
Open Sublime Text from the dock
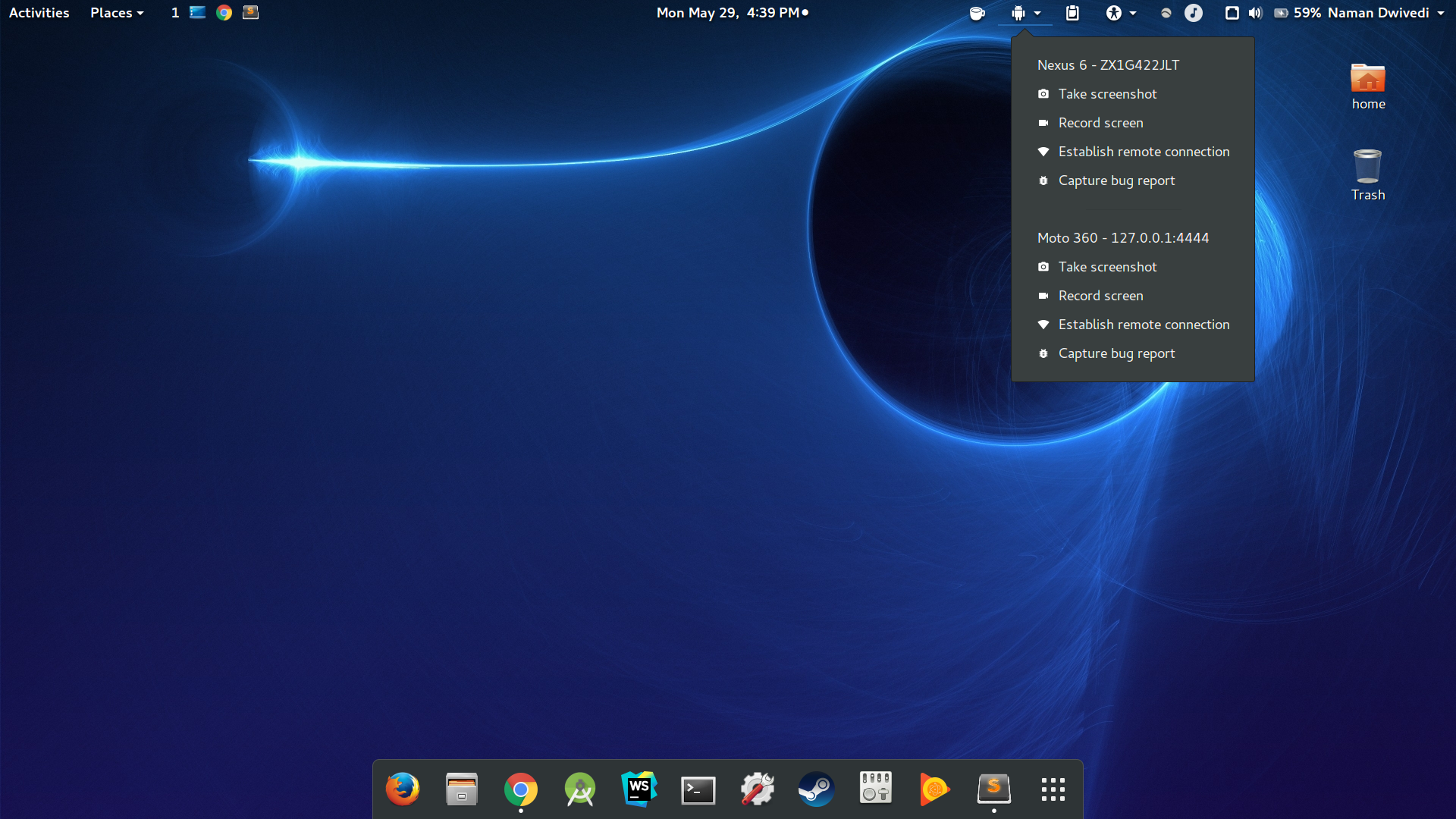point(994,789)
